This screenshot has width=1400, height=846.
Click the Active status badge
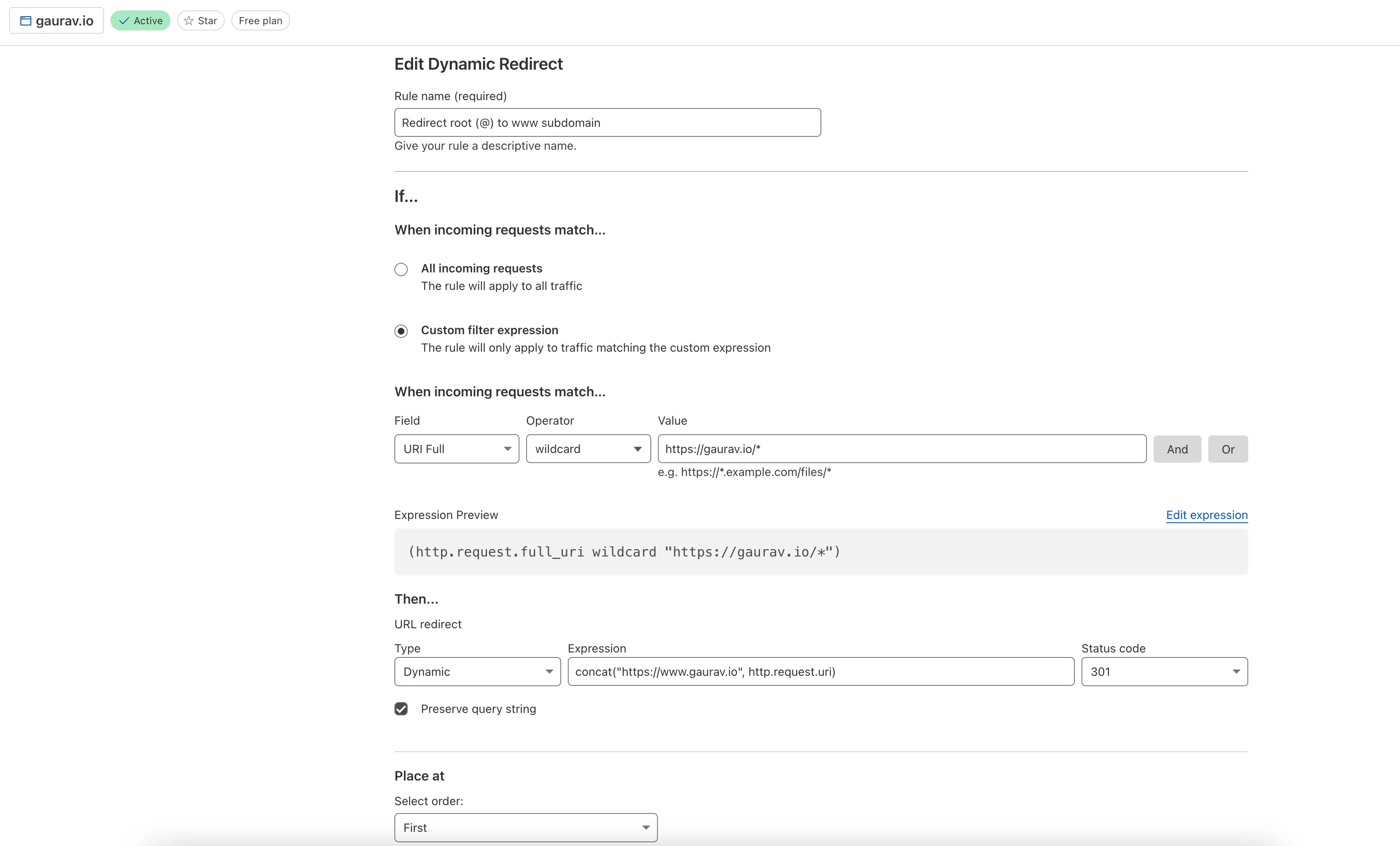click(x=141, y=20)
